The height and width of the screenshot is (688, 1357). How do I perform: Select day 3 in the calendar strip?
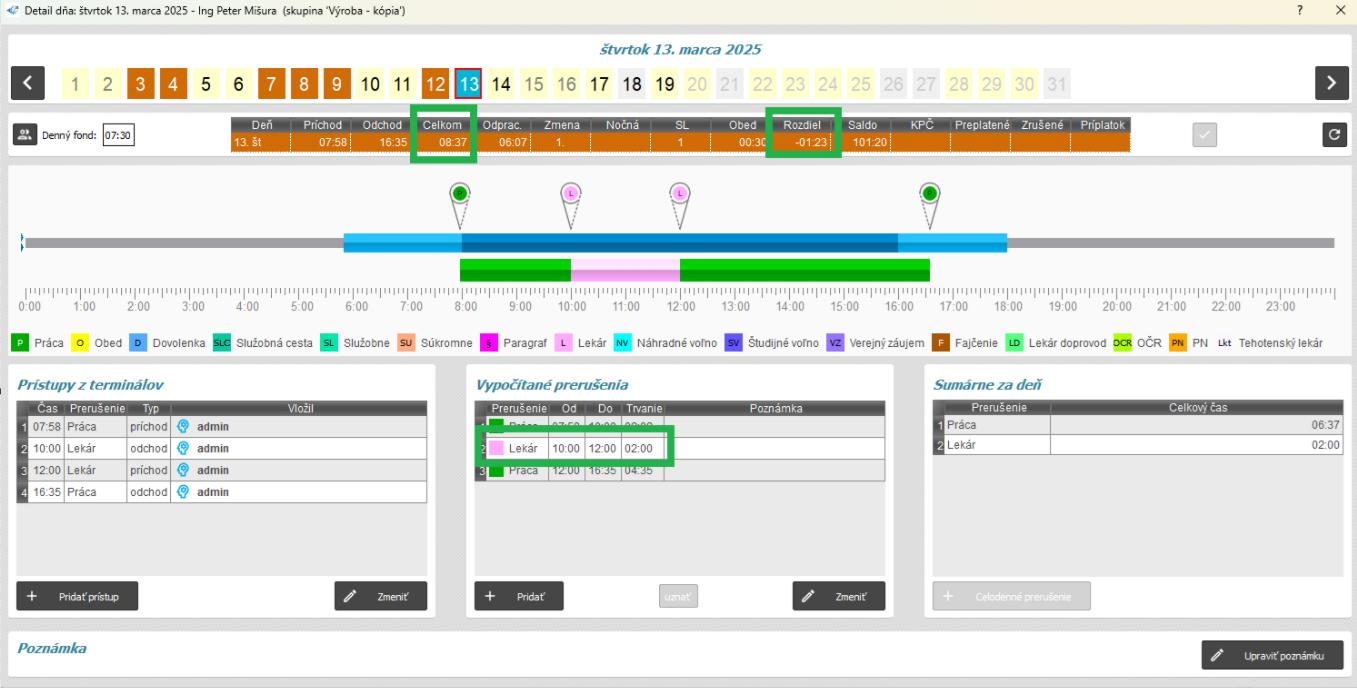tap(141, 83)
